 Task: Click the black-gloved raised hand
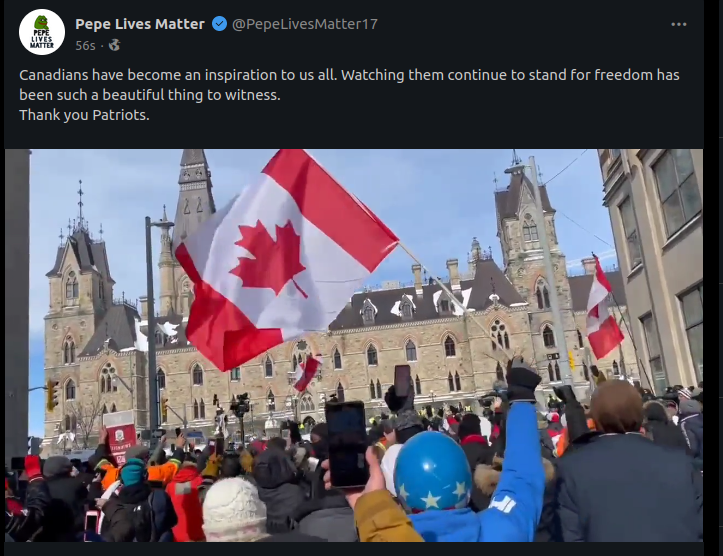point(522,380)
